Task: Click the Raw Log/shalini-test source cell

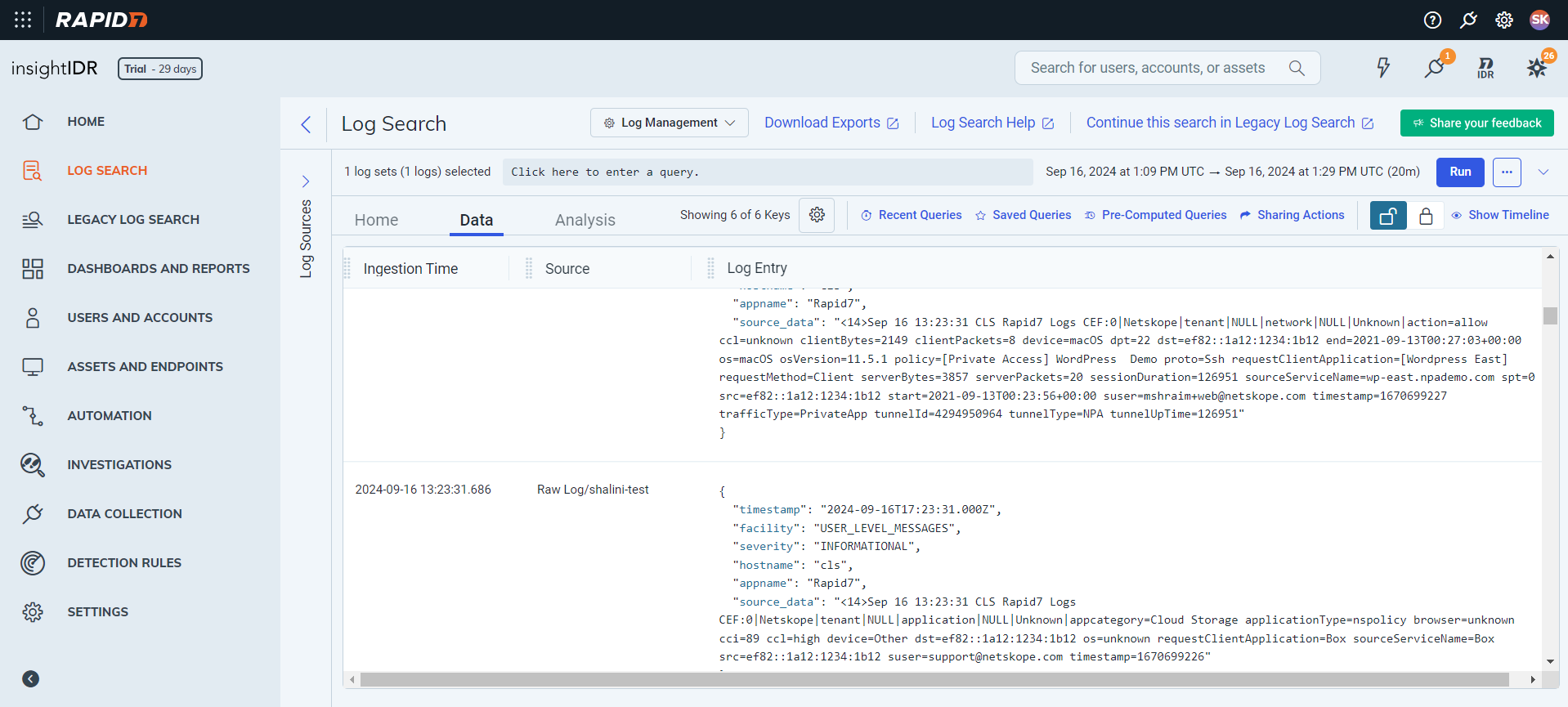Action: coord(593,490)
